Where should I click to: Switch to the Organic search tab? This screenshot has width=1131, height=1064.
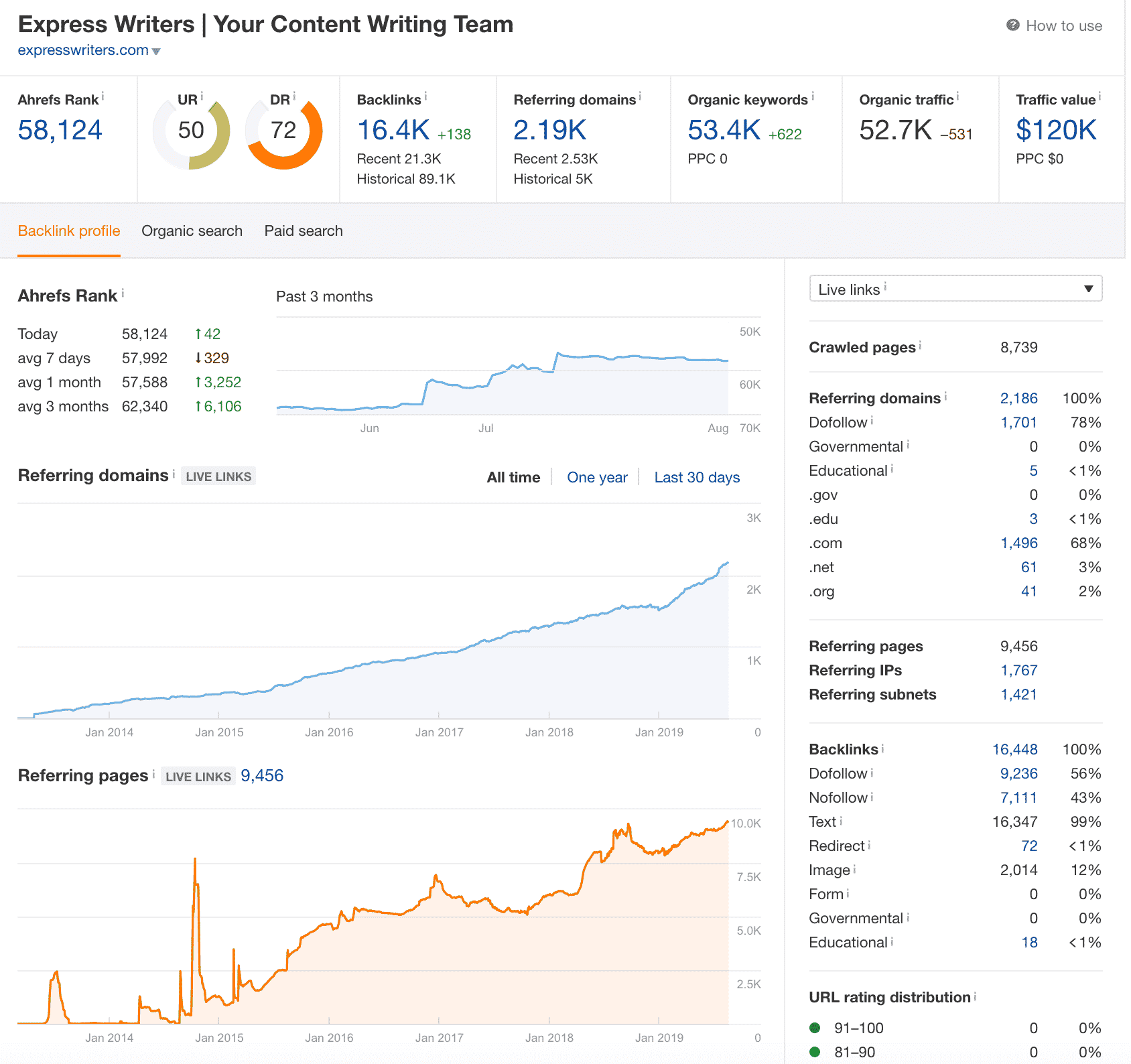coord(192,231)
